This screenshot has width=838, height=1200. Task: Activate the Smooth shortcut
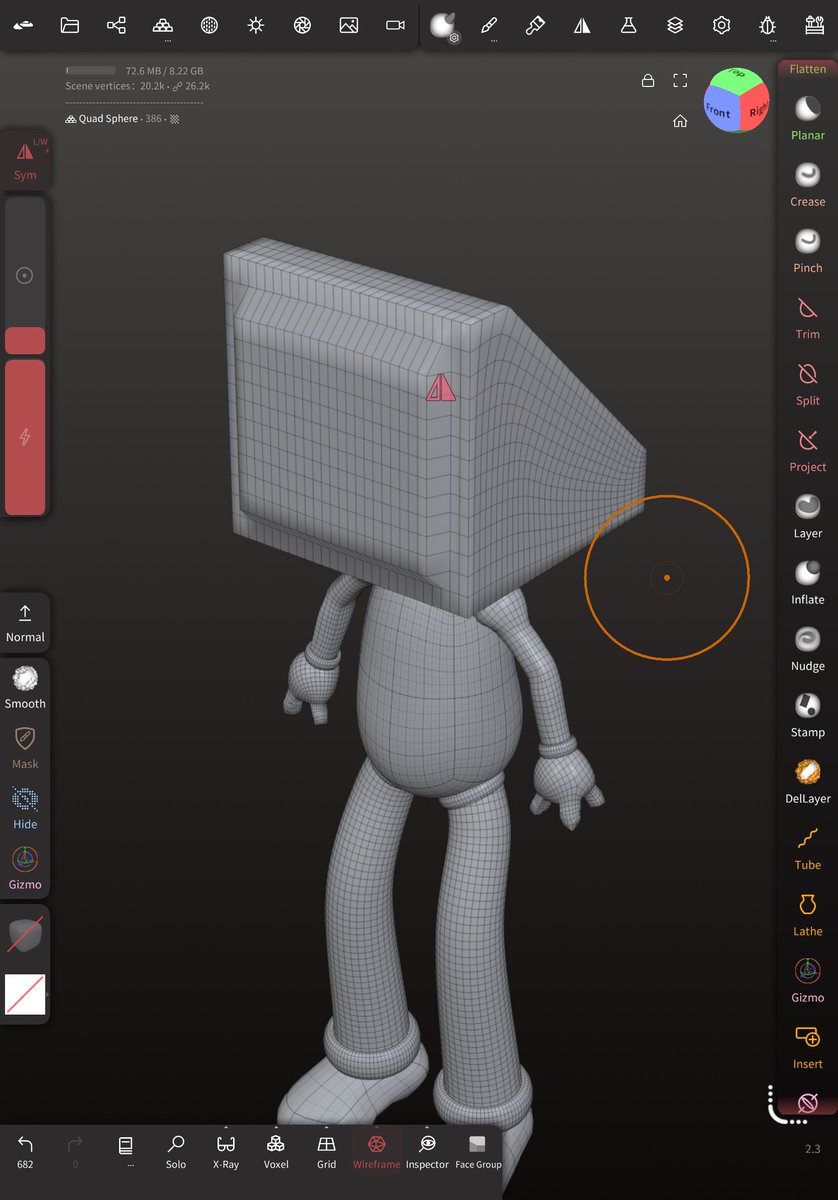click(25, 688)
